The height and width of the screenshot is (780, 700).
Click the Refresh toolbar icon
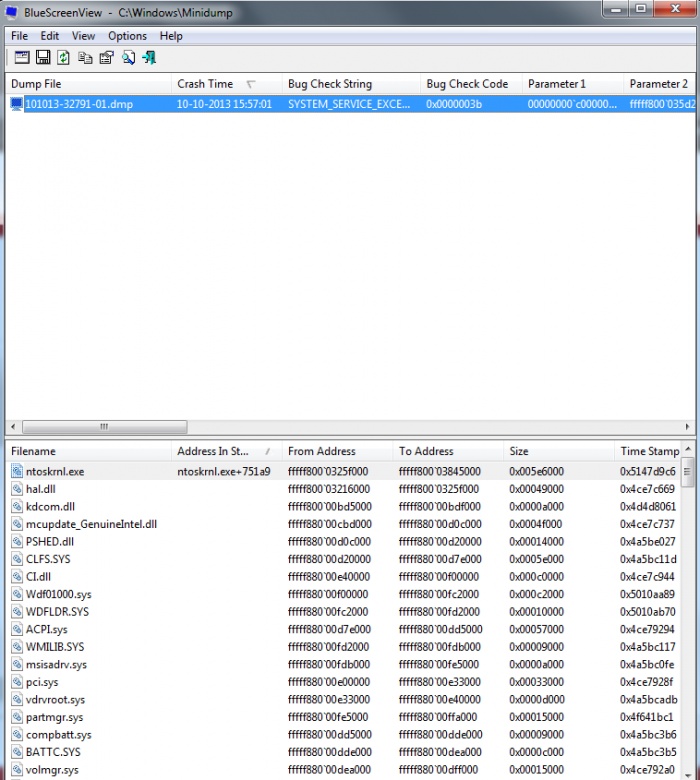click(x=63, y=58)
